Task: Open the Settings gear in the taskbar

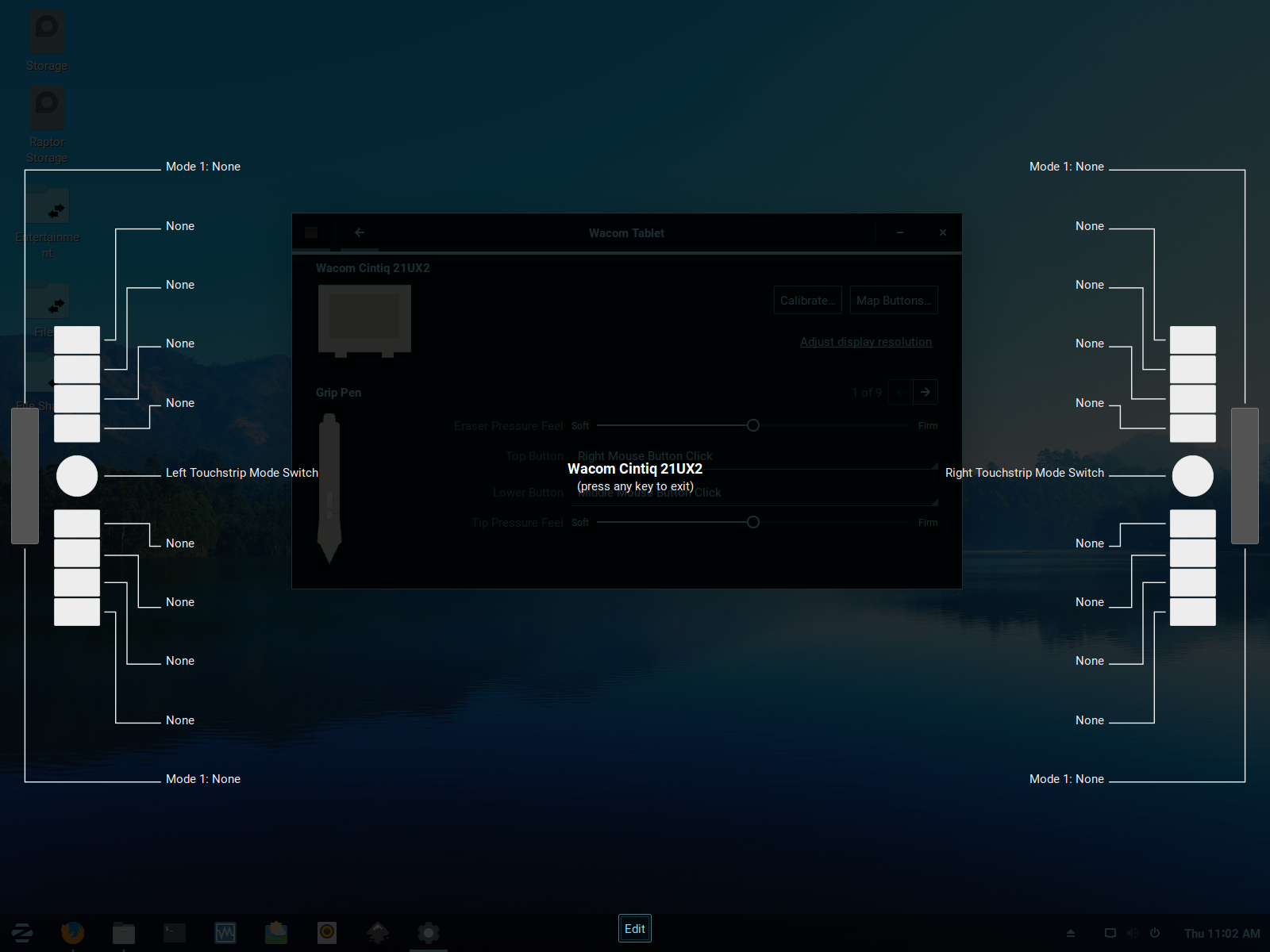Action: click(x=429, y=933)
